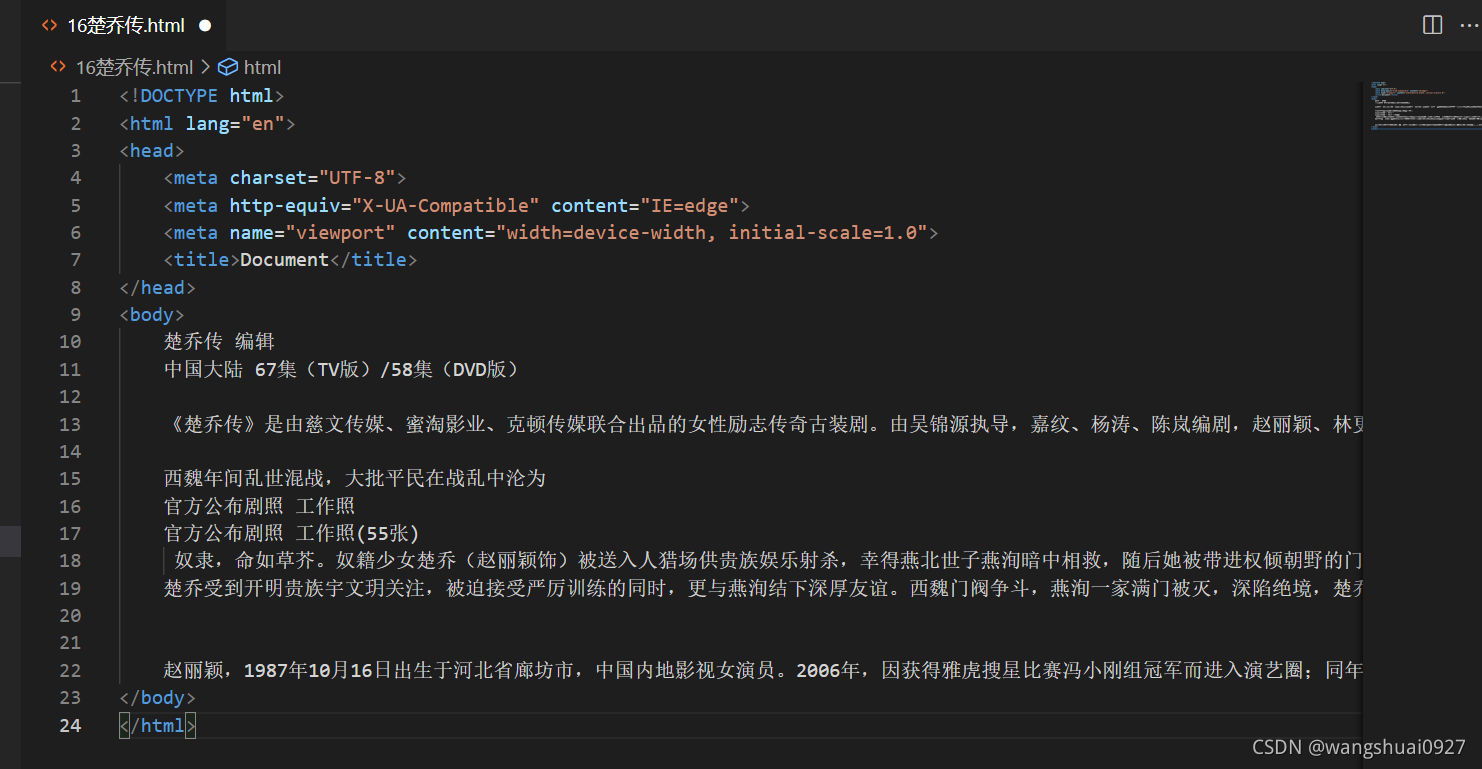1482x769 pixels.
Task: Click the unsaved-changes dot on the 16楚乔传.html tab
Action: click(205, 26)
